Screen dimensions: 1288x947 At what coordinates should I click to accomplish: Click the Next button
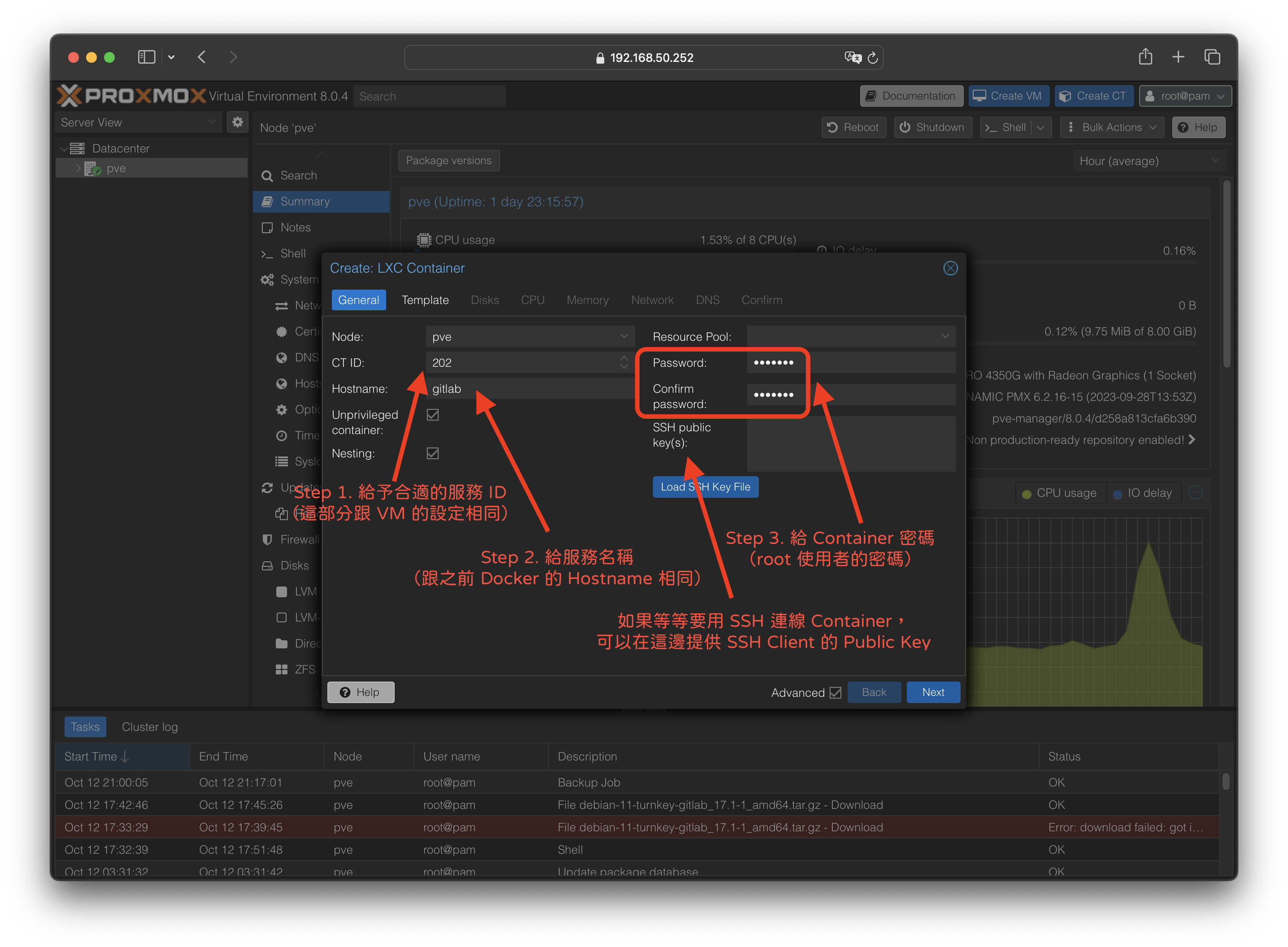click(x=933, y=692)
